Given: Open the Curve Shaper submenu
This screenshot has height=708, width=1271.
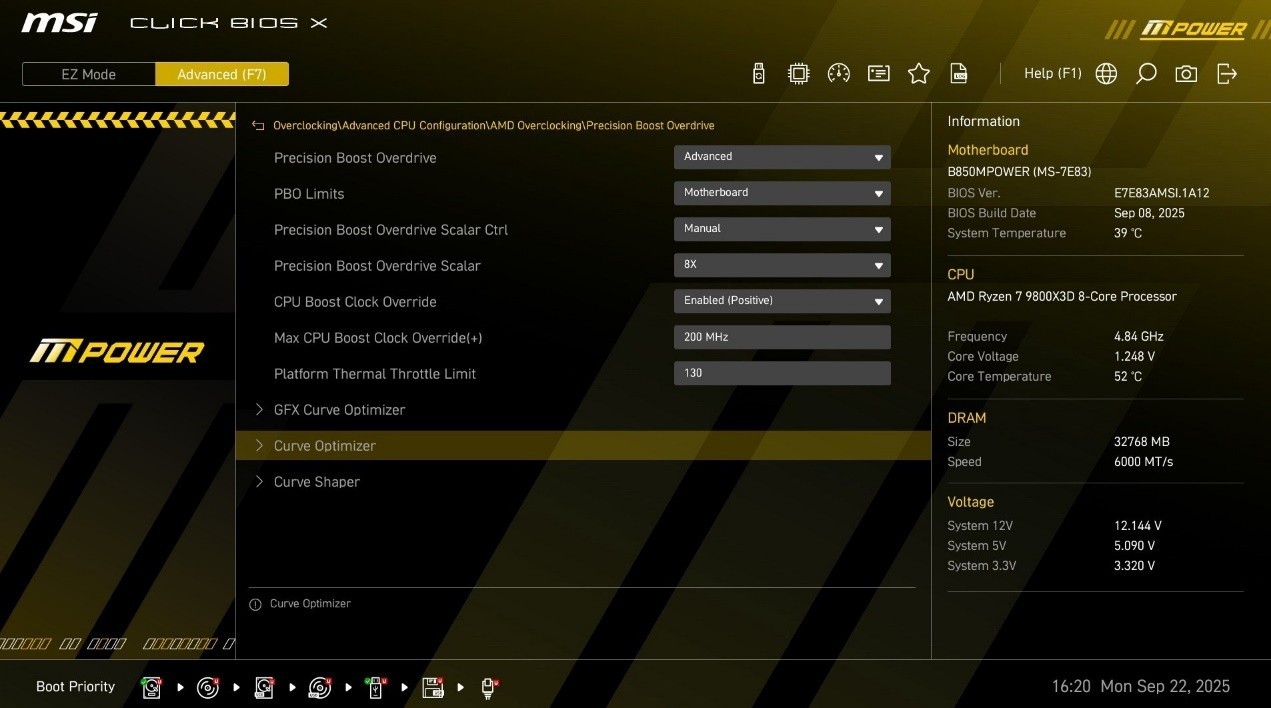Looking at the screenshot, I should tap(316, 482).
